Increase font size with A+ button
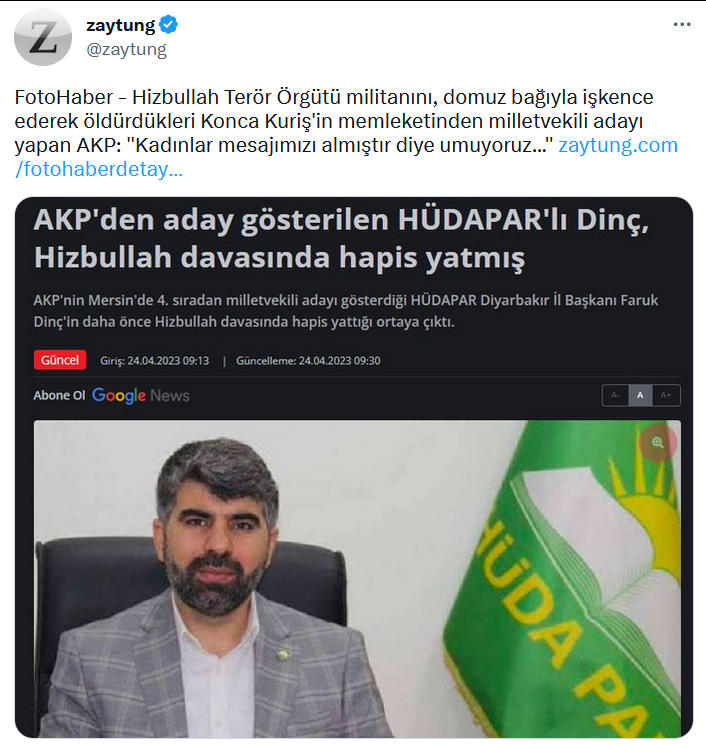 [666, 395]
